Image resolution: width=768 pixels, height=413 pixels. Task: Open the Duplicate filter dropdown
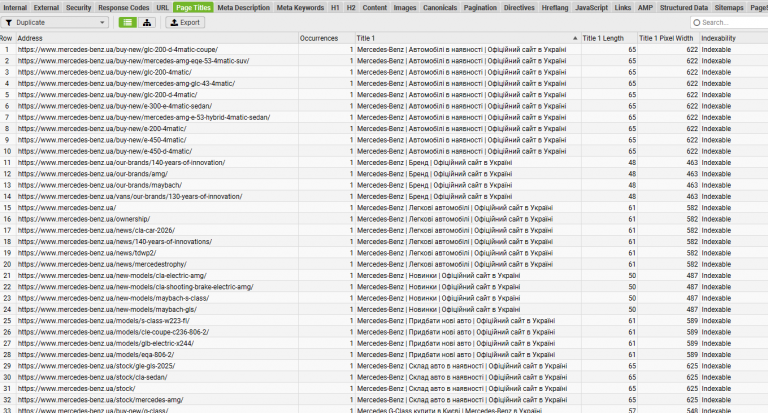tap(55, 23)
